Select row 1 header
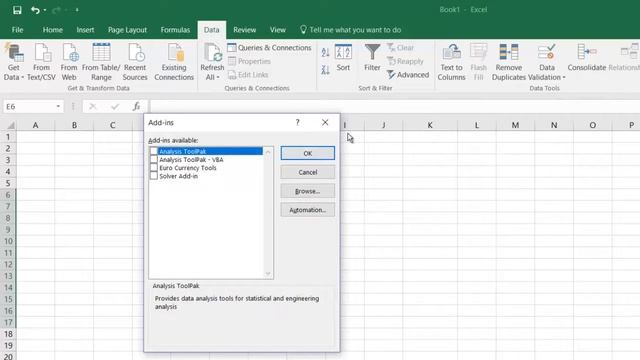This screenshot has width=640, height=360. [x=8, y=137]
